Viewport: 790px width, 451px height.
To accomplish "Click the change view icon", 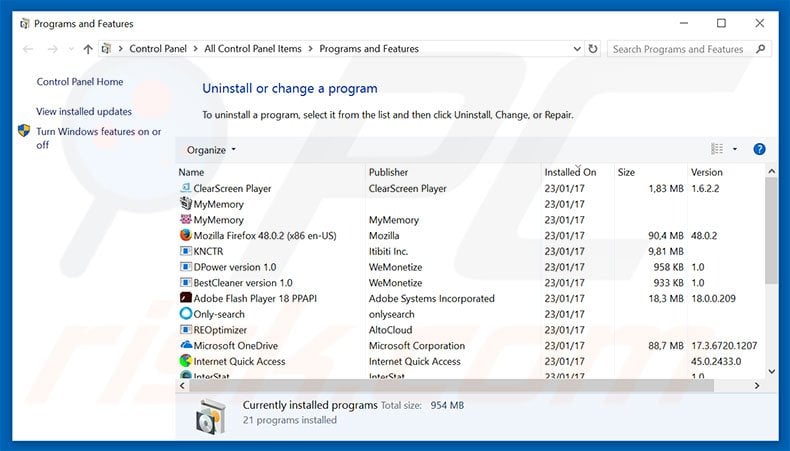I will 717,149.
